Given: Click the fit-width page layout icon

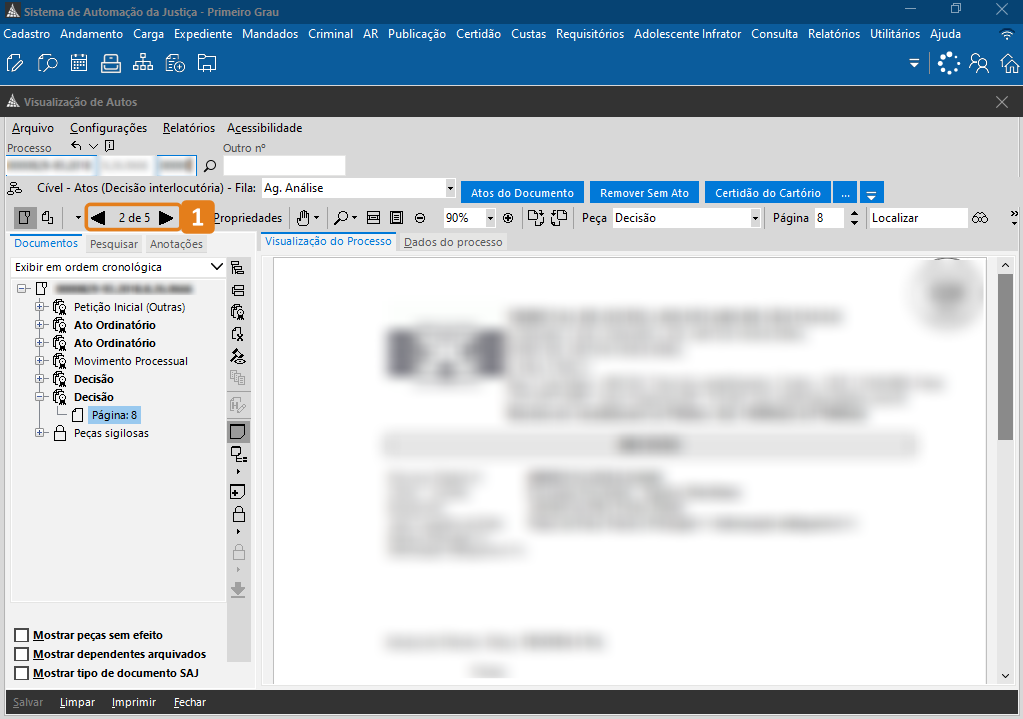Looking at the screenshot, I should point(374,218).
